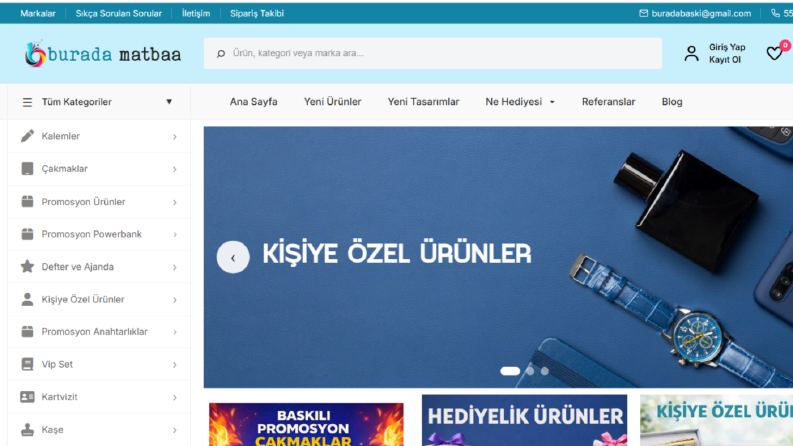
Task: Click the search magnifier icon
Action: click(221, 53)
